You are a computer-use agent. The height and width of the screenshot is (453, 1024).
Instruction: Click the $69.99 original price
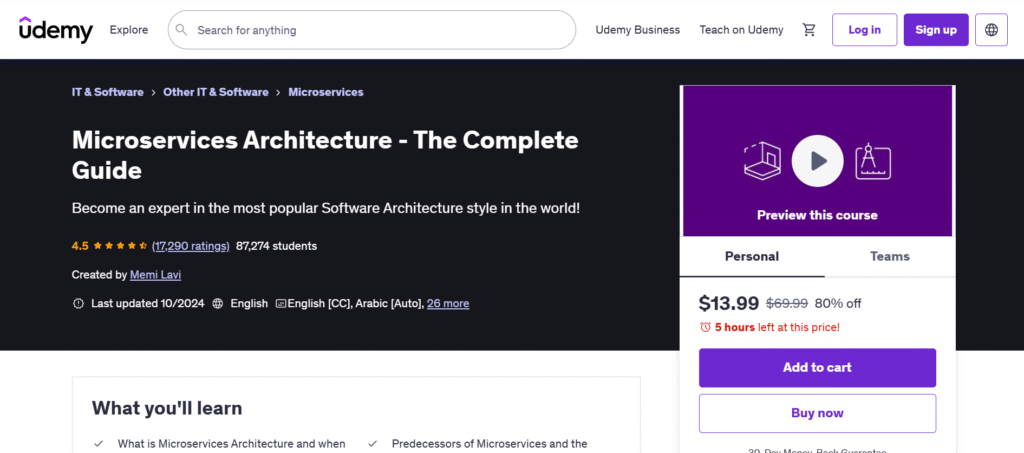pyautogui.click(x=787, y=304)
